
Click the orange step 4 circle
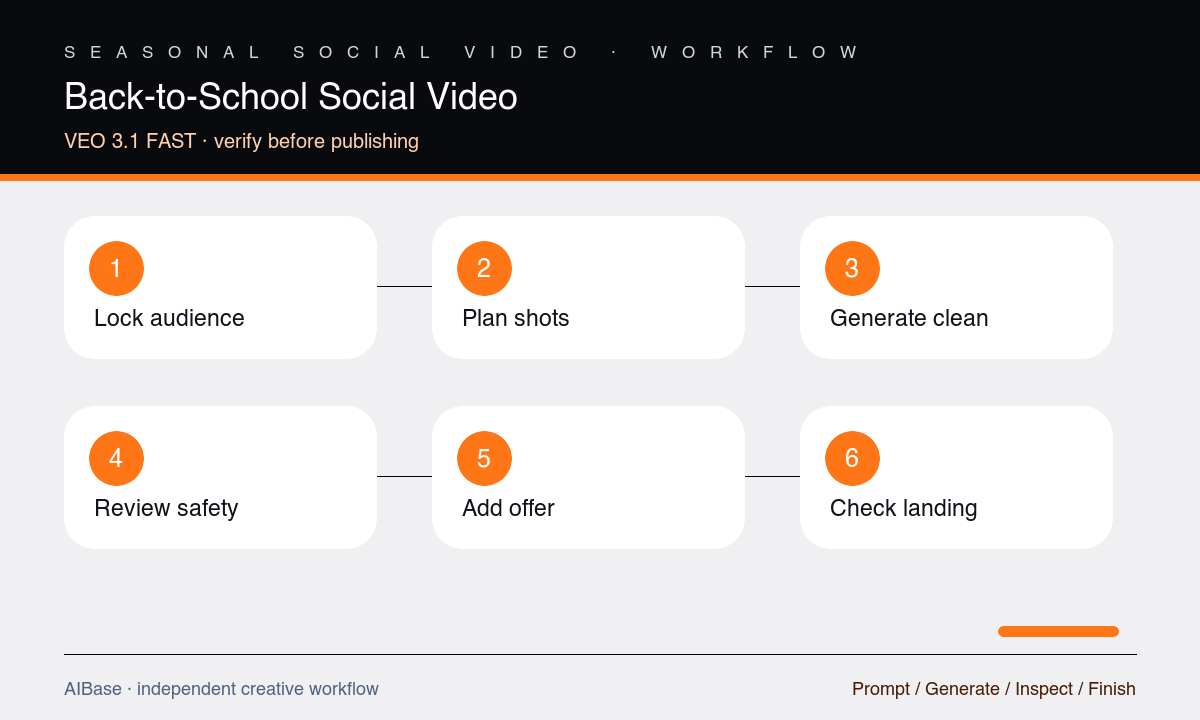click(116, 458)
